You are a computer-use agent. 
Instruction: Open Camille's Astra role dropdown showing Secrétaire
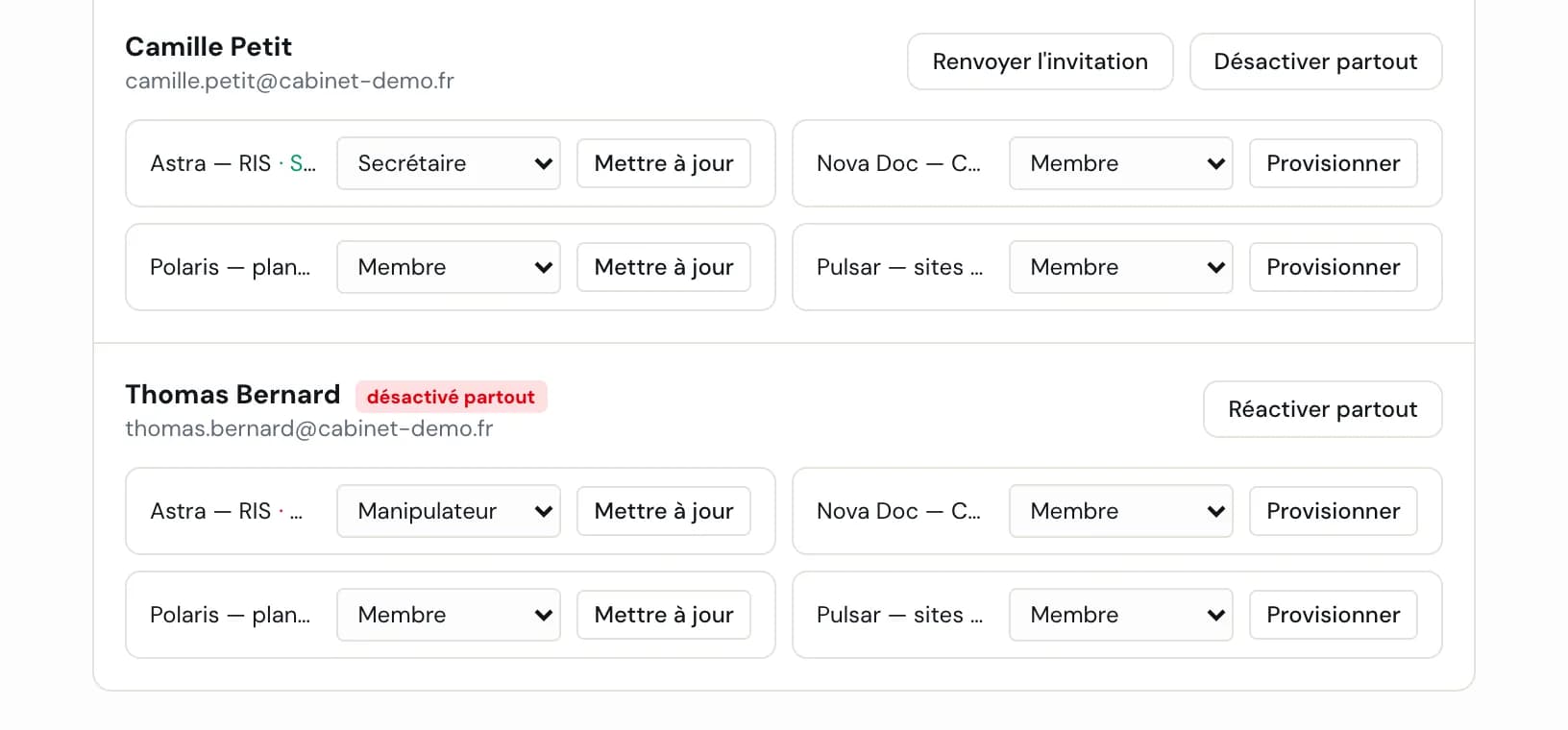pyautogui.click(x=449, y=163)
